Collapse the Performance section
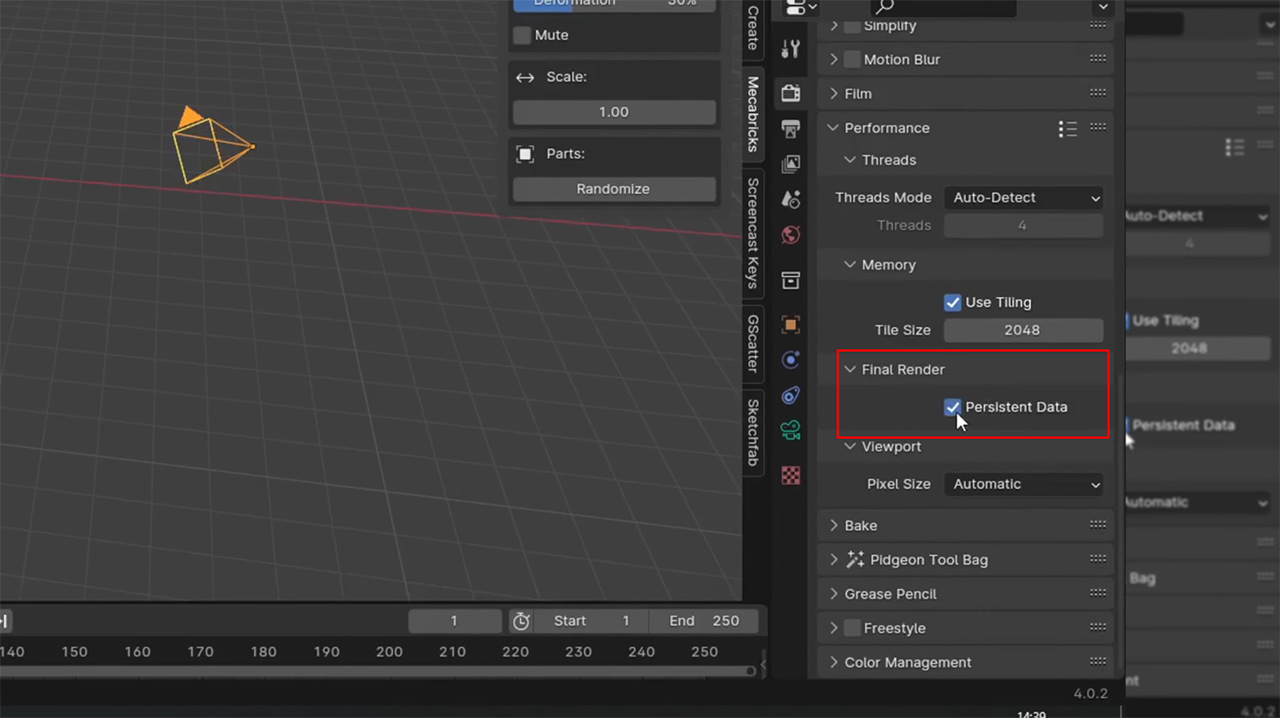1280x718 pixels. pos(833,127)
